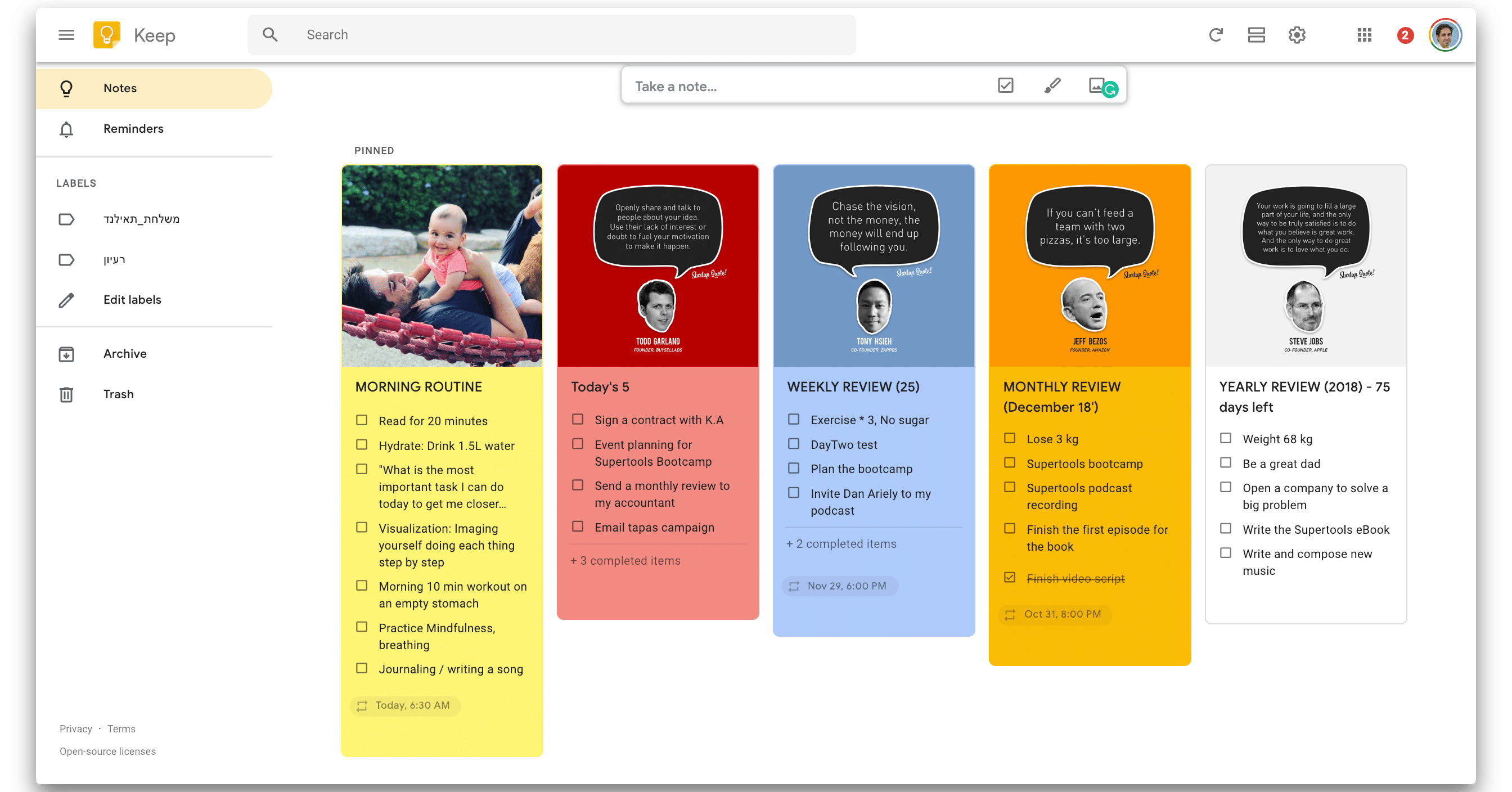The width and height of the screenshot is (1512, 792).
Task: Click the red notifications badge
Action: (x=1405, y=36)
